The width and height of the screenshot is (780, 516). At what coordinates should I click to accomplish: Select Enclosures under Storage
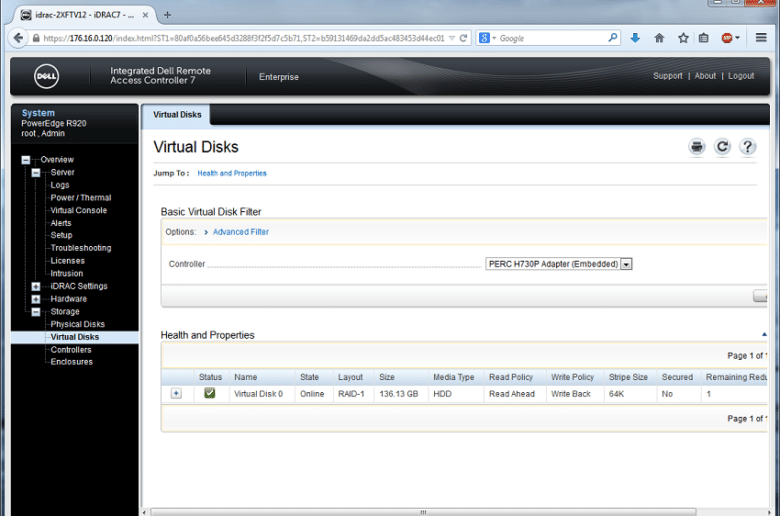coord(72,362)
